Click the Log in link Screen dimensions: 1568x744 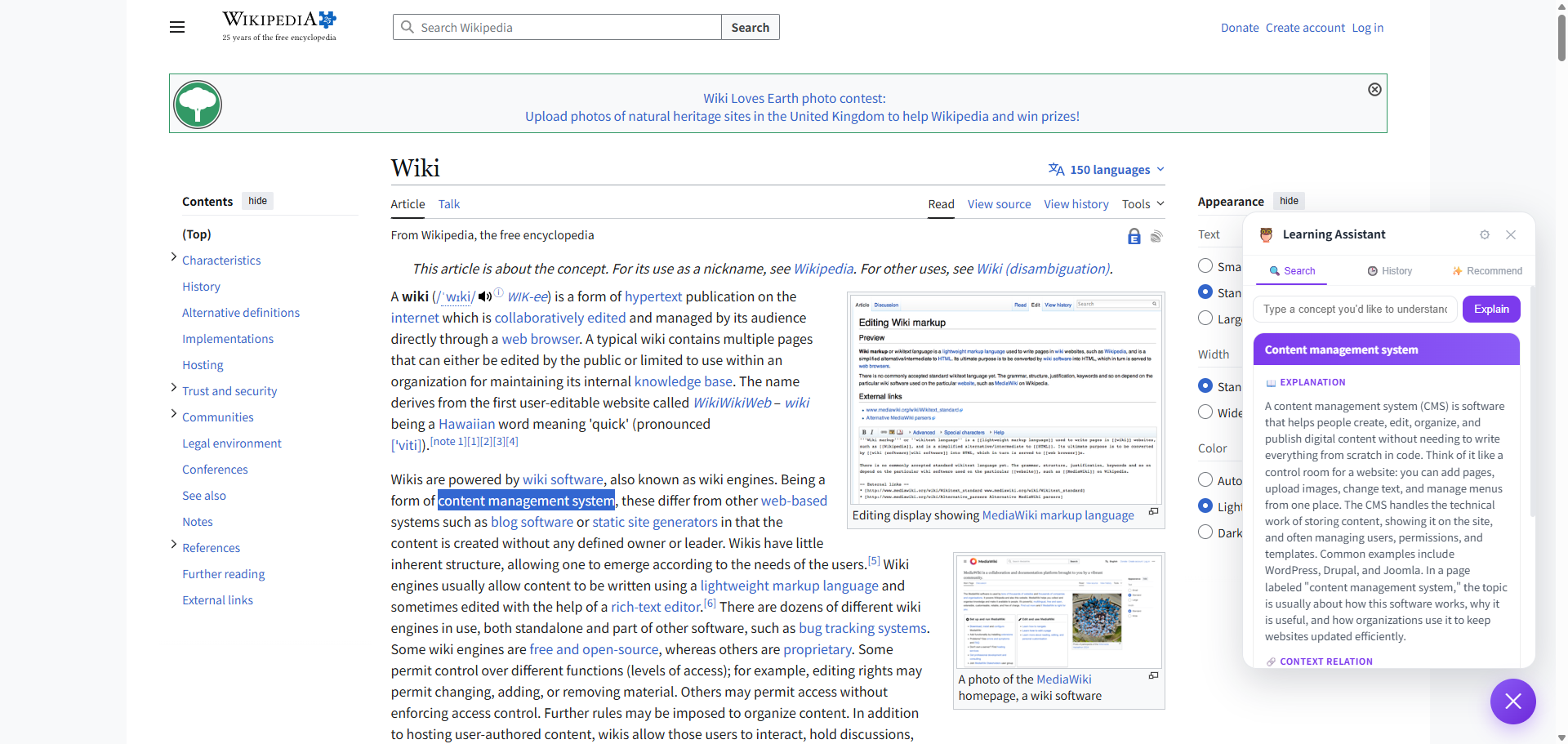[x=1367, y=28]
